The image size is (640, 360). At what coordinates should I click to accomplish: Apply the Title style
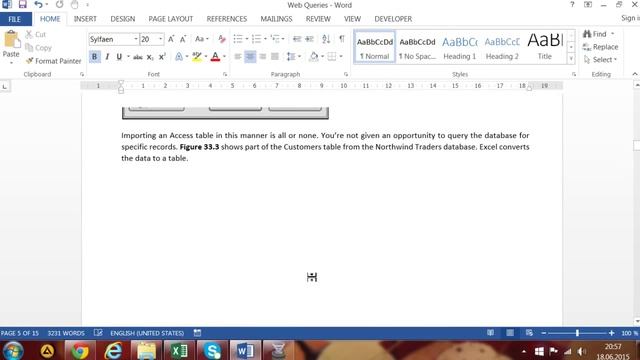pyautogui.click(x=544, y=47)
